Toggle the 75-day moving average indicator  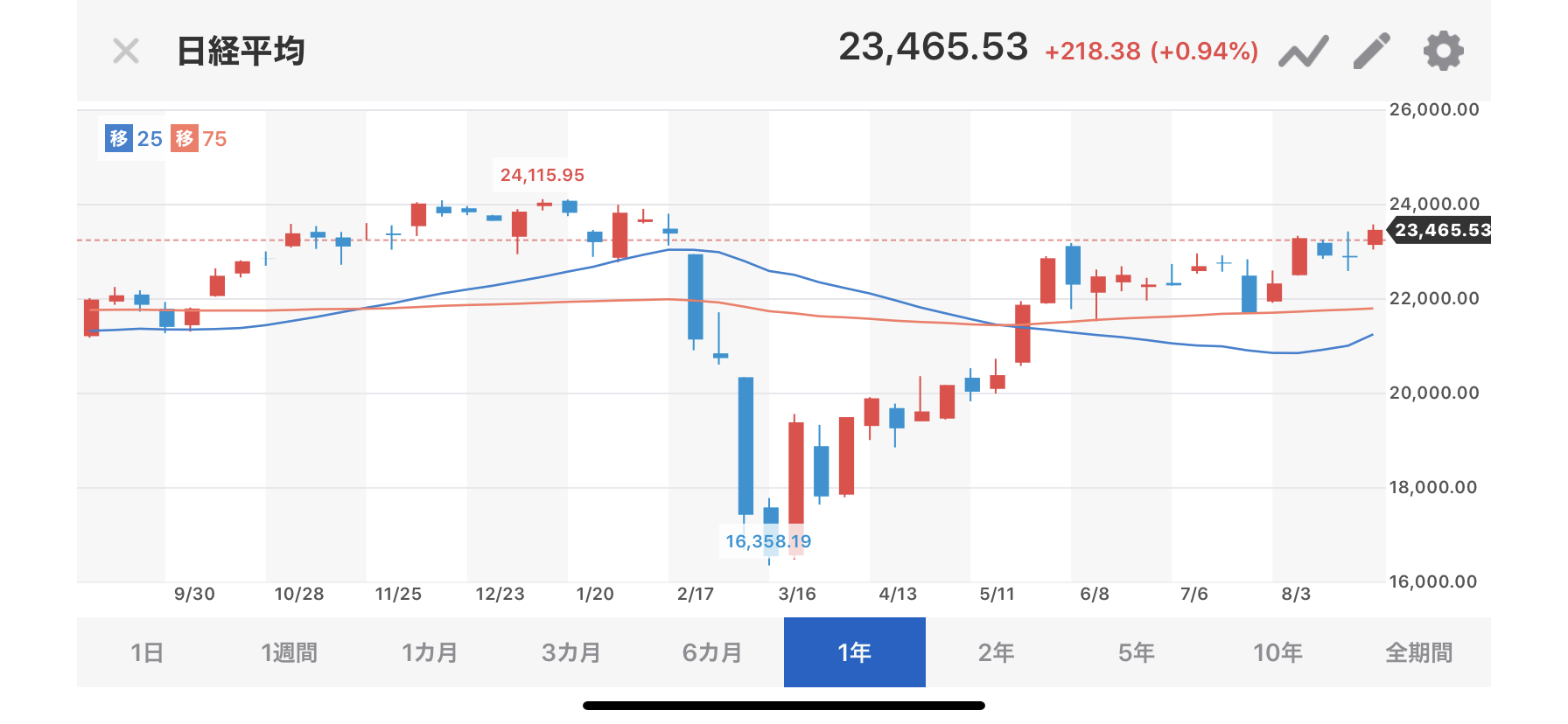click(x=199, y=138)
